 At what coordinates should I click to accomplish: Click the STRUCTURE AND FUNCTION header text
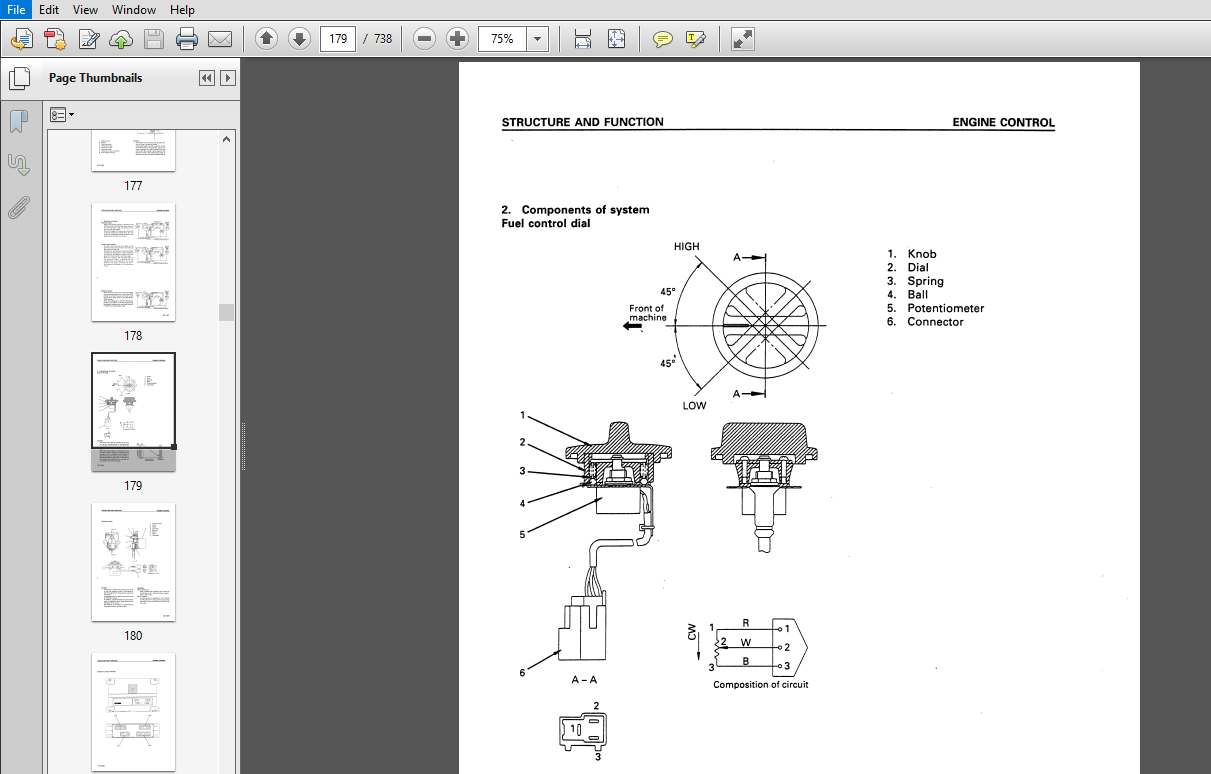(582, 122)
